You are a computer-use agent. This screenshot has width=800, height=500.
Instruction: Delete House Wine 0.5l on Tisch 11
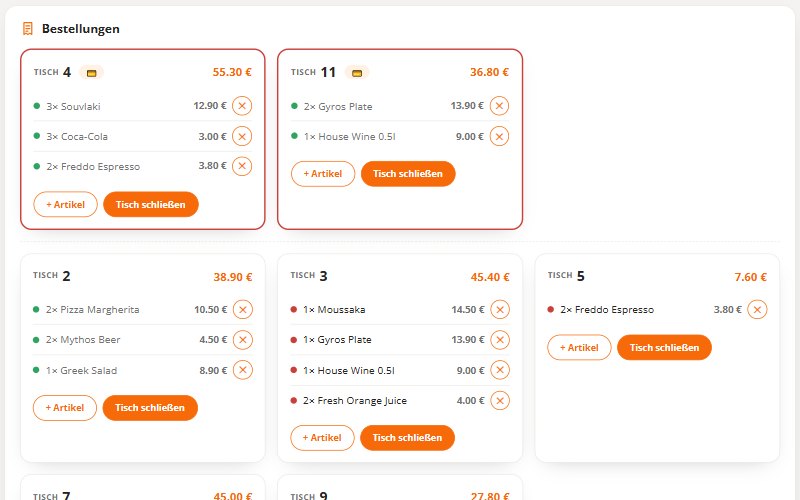coord(499,136)
